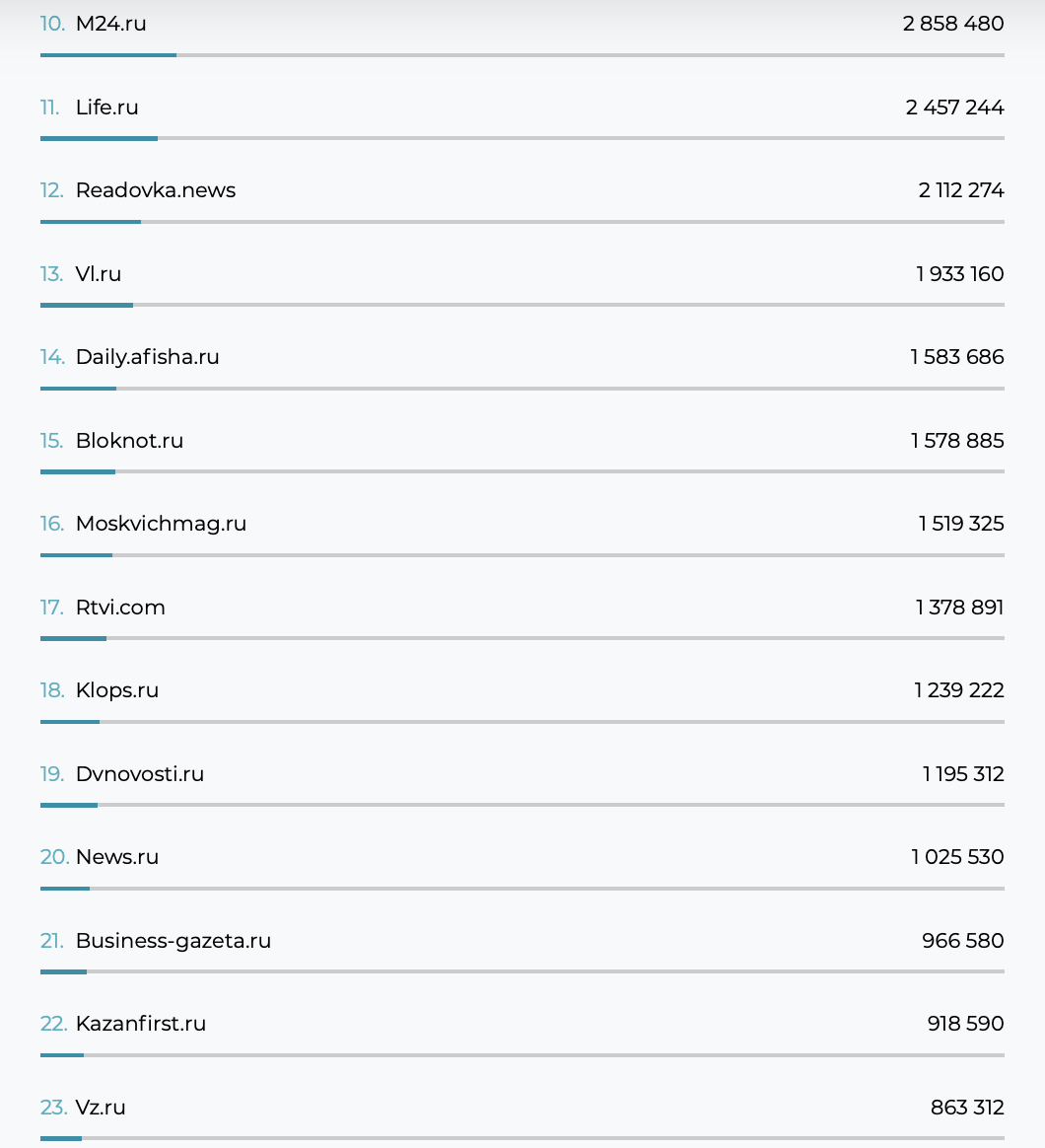Select Moskvichmag.ru in the ranking
The width and height of the screenshot is (1045, 1148).
point(161,524)
